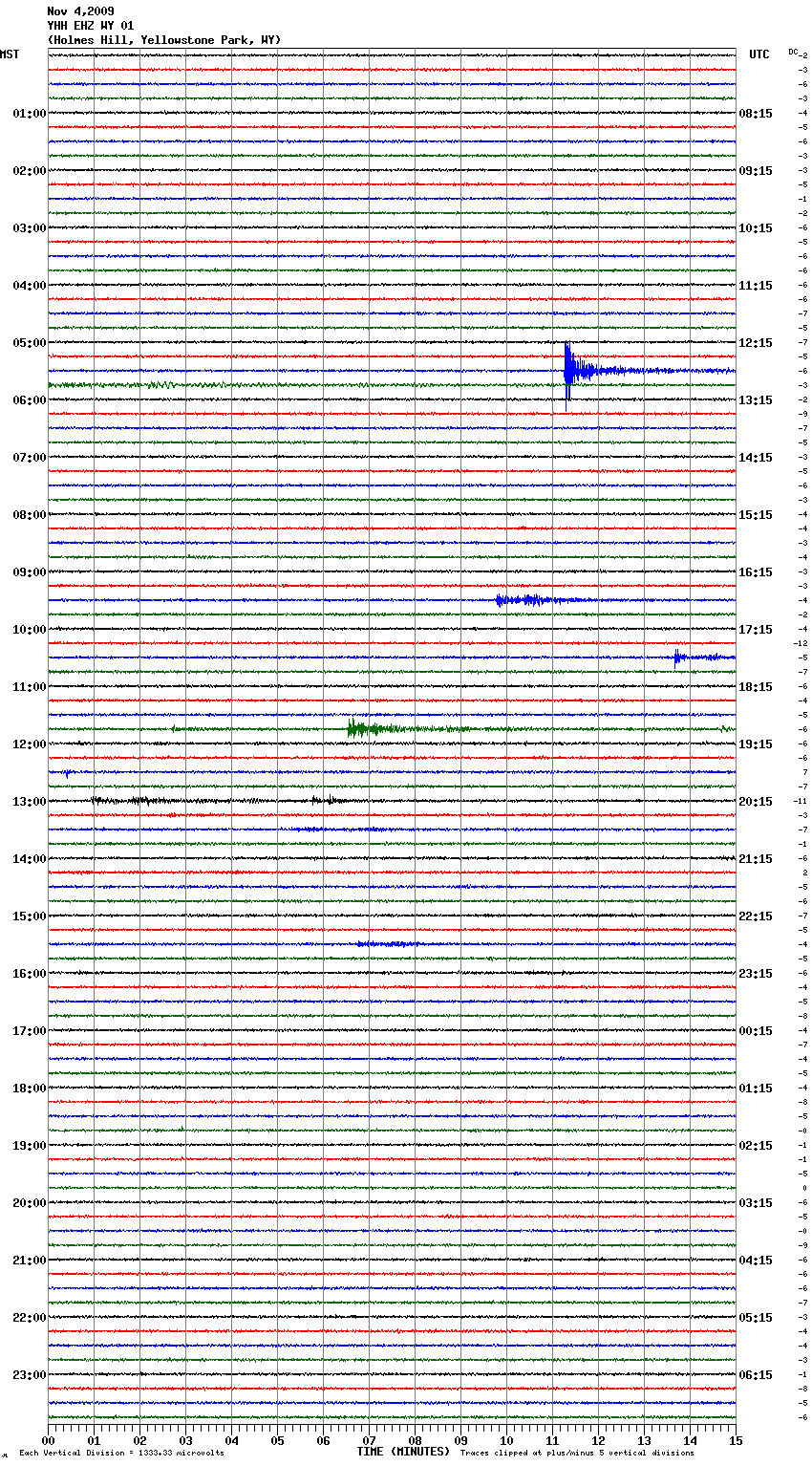
Task: Click minute tick label 03 on x-axis
Action: [185, 1440]
